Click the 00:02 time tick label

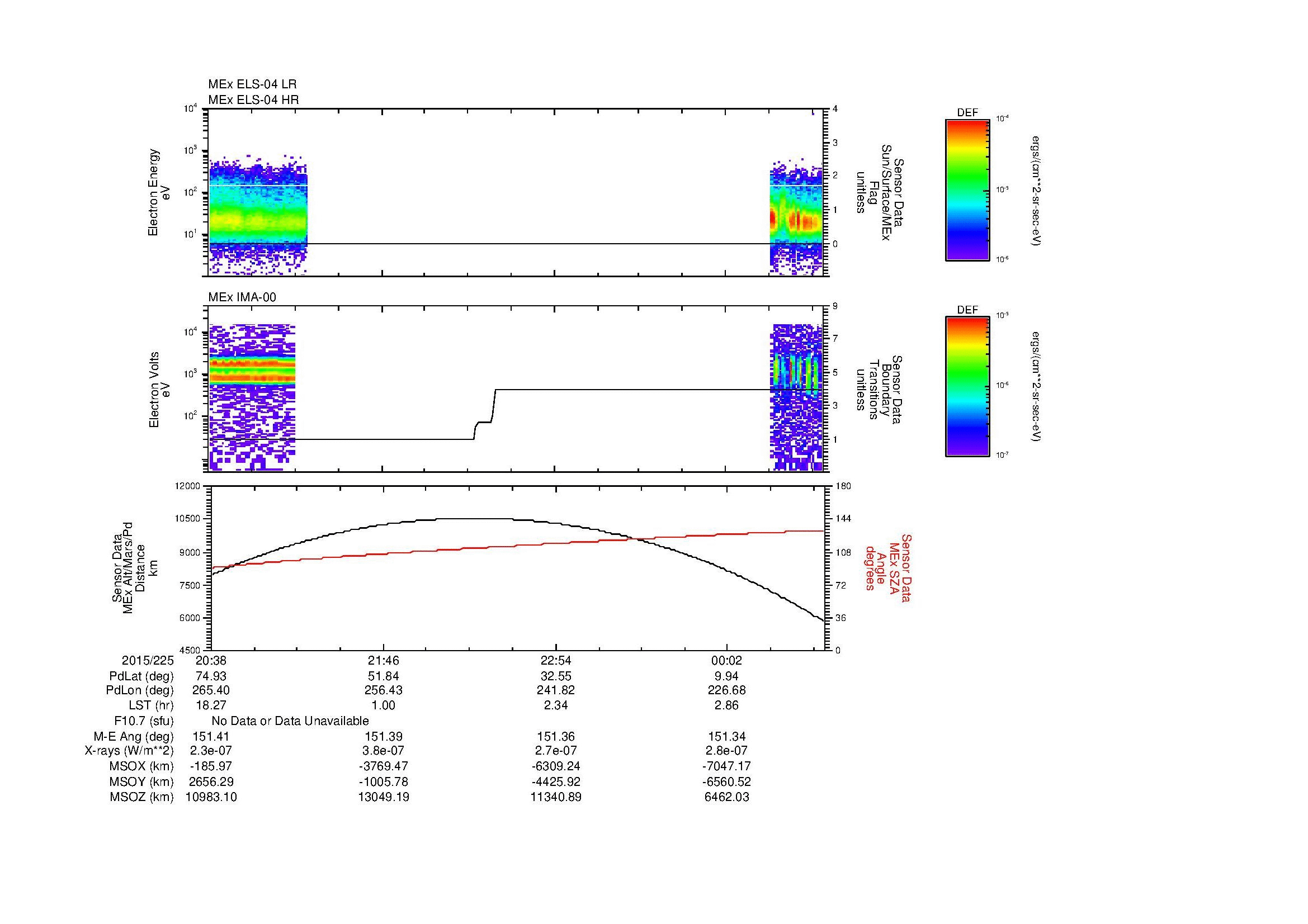(x=727, y=660)
